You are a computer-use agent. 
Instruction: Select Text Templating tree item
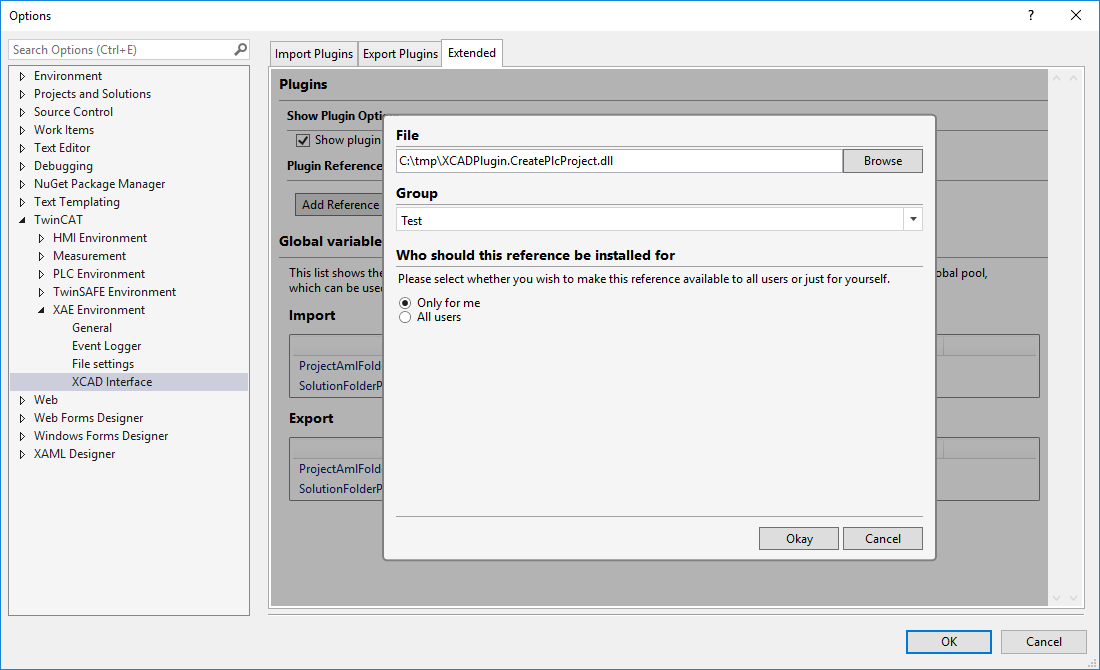(x=76, y=202)
